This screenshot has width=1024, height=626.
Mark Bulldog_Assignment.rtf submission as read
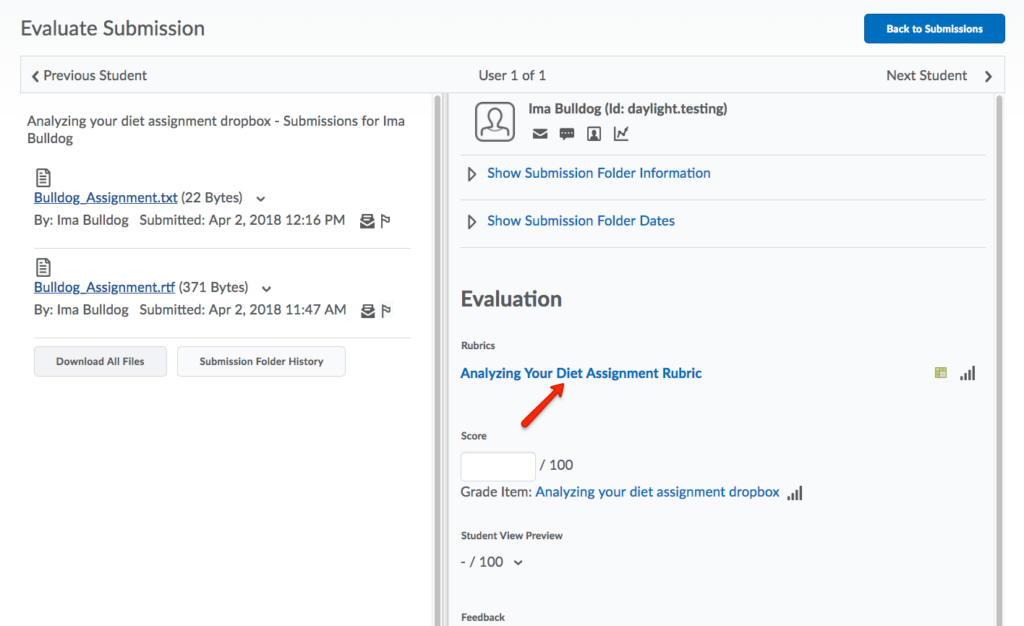click(367, 310)
